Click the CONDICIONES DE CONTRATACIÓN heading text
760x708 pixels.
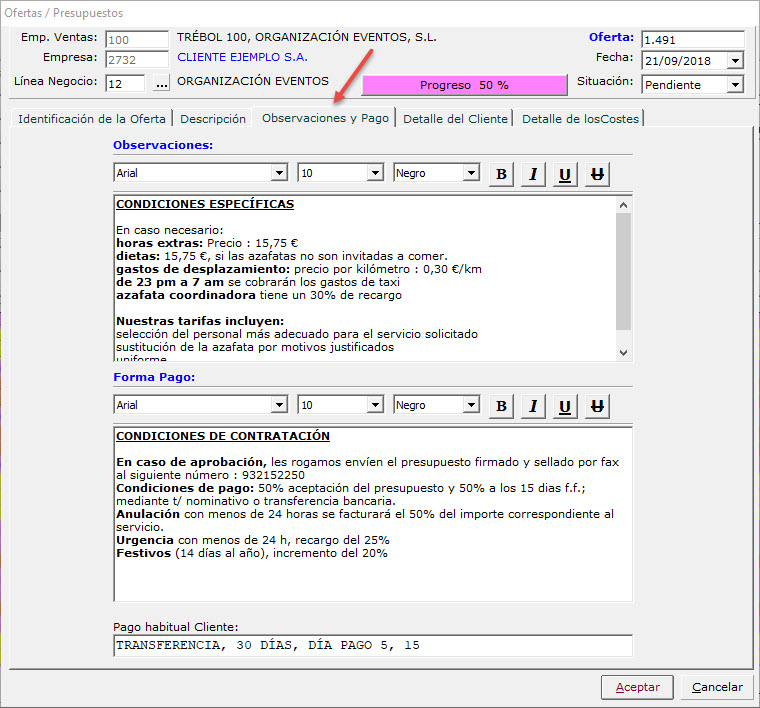tap(223, 436)
